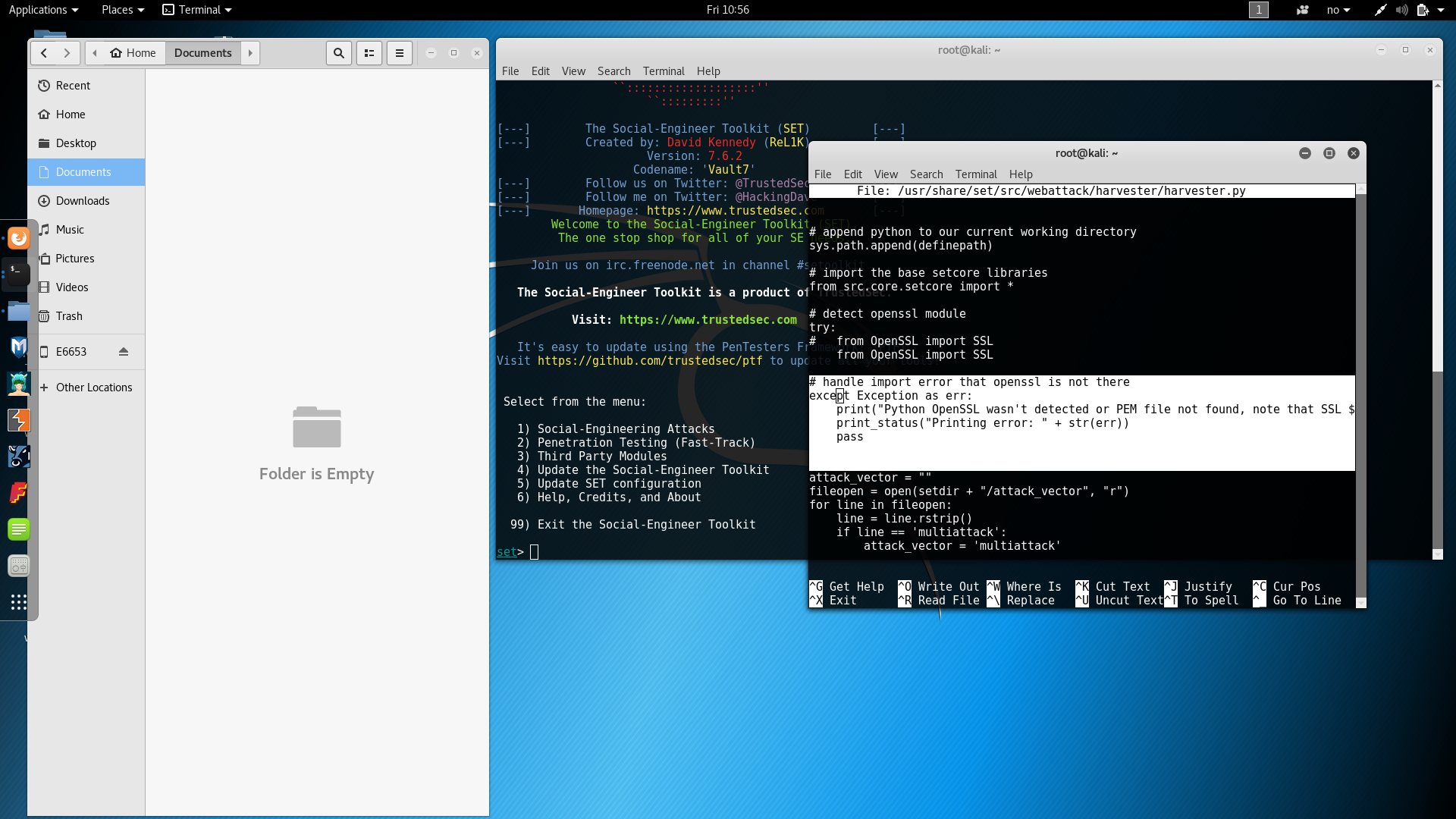Viewport: 1456px width, 819px height.
Task: Open the tweak tool dock icon
Action: (x=19, y=566)
